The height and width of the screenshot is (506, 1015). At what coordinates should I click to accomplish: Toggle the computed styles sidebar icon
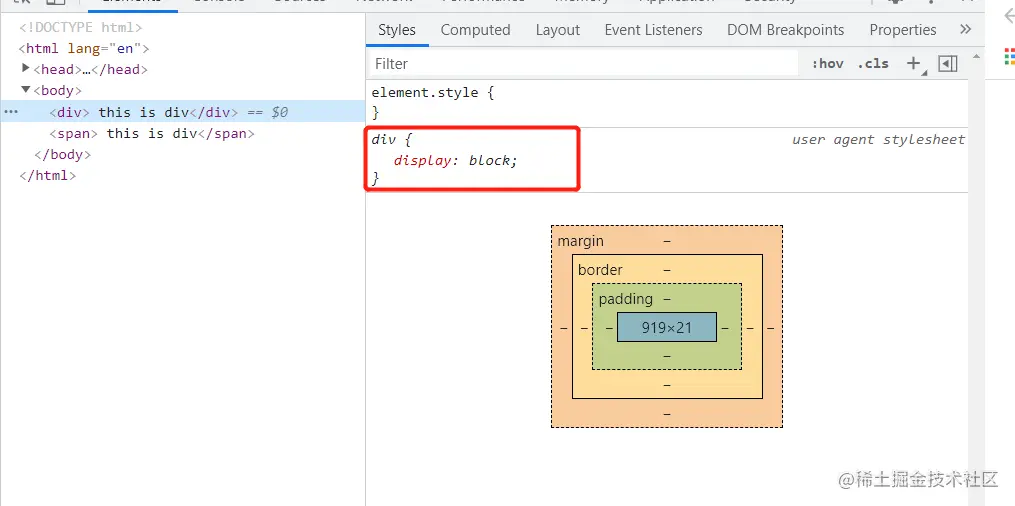tap(948, 63)
